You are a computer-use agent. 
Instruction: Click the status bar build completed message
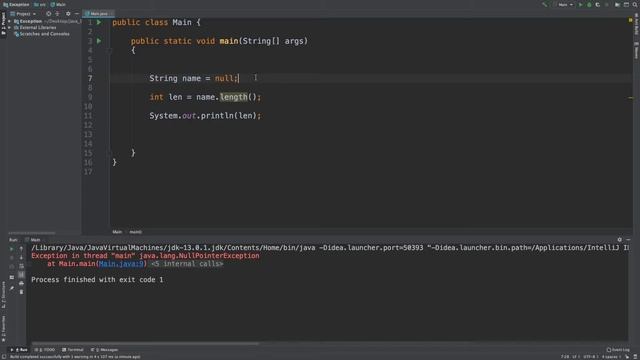point(75,357)
